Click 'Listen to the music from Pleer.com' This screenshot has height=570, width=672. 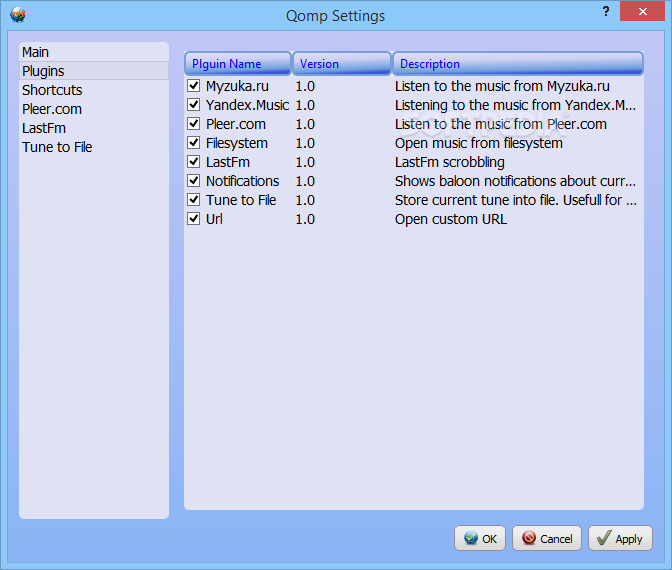click(x=501, y=124)
